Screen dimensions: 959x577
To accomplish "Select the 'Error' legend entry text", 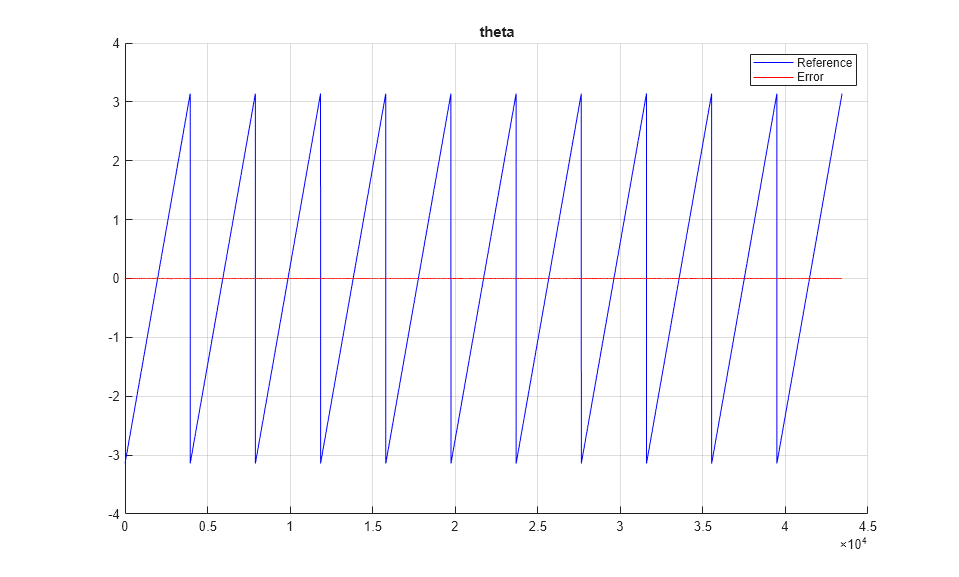I will tap(810, 76).
